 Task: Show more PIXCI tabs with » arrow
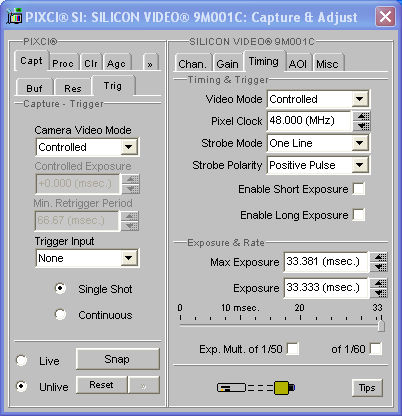(x=150, y=64)
